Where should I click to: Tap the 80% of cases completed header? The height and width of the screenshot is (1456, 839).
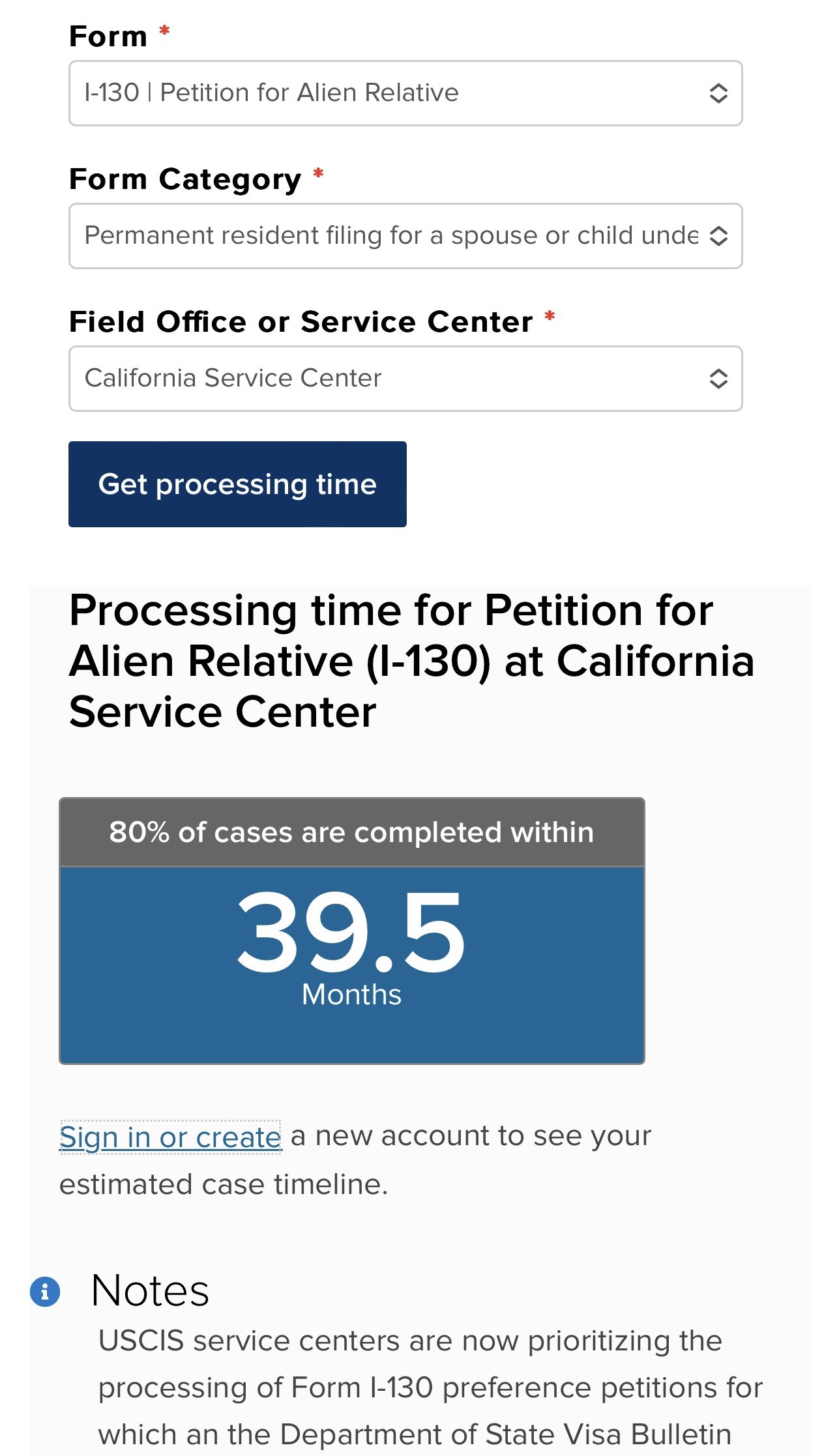pyautogui.click(x=351, y=832)
